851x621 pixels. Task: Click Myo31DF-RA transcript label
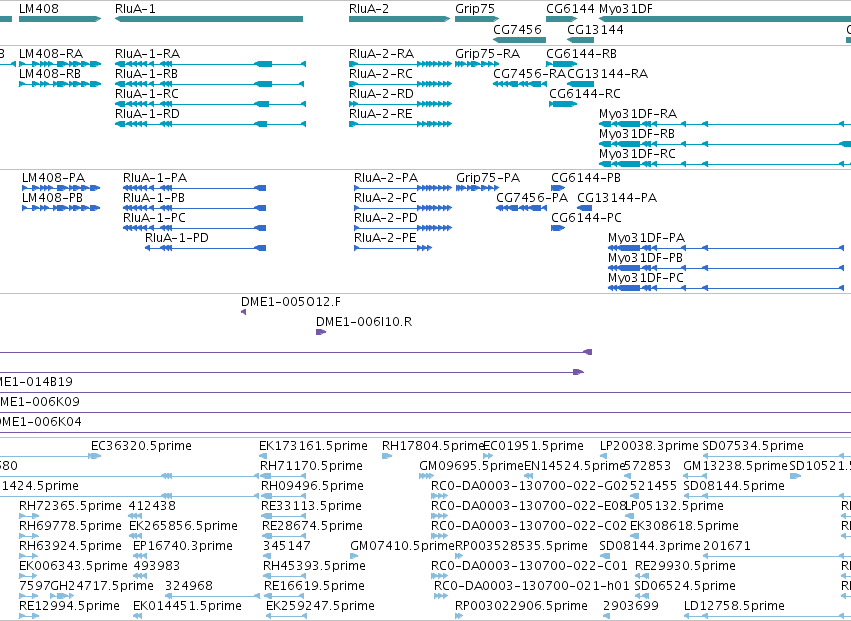coord(638,114)
